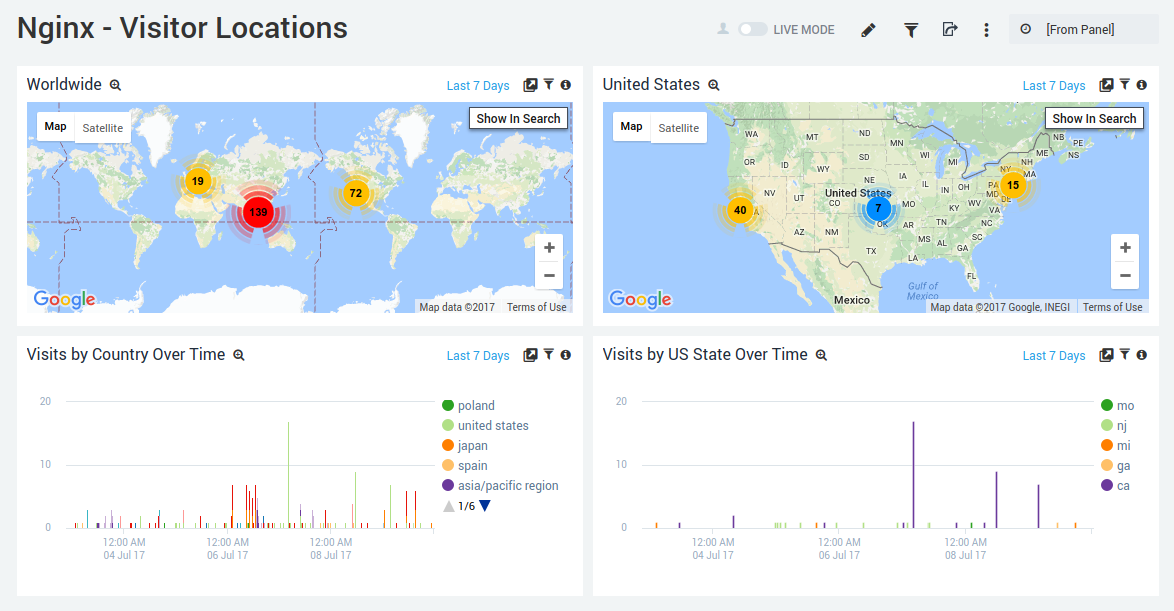
Task: Toggle the asia/pacific region legend series
Action: click(500, 485)
